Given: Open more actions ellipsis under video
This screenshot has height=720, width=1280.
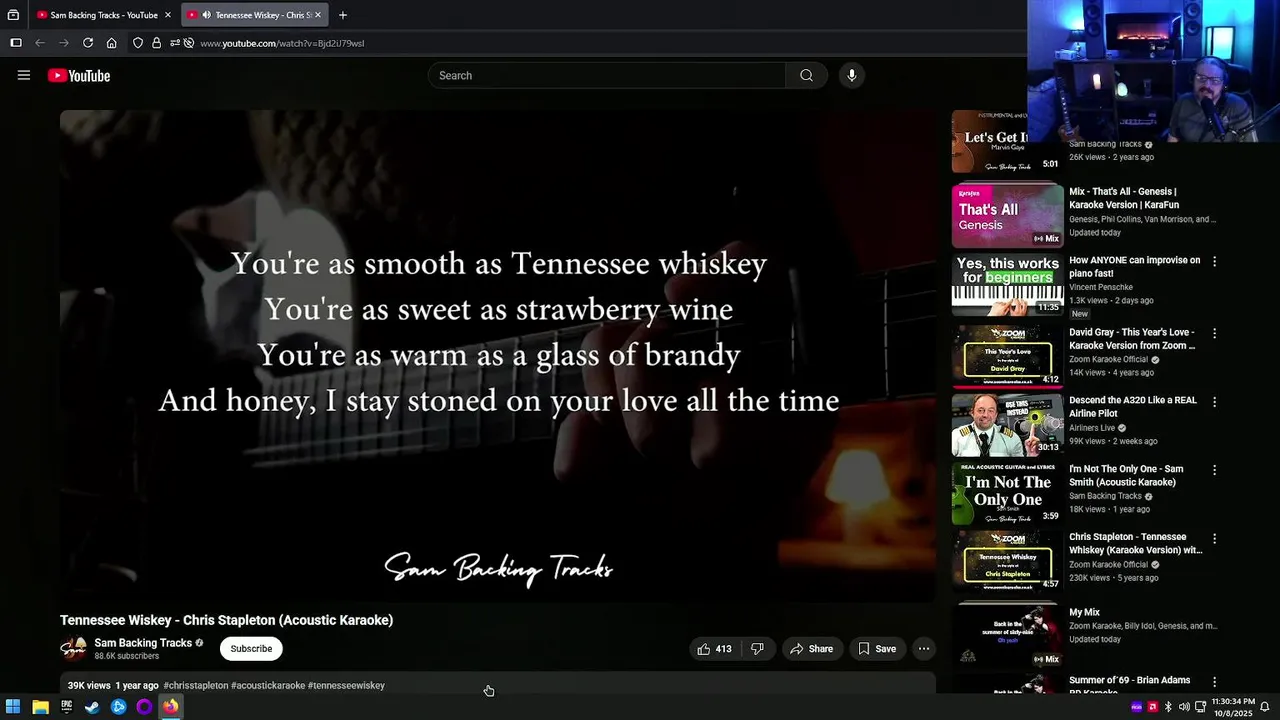Looking at the screenshot, I should [x=924, y=649].
